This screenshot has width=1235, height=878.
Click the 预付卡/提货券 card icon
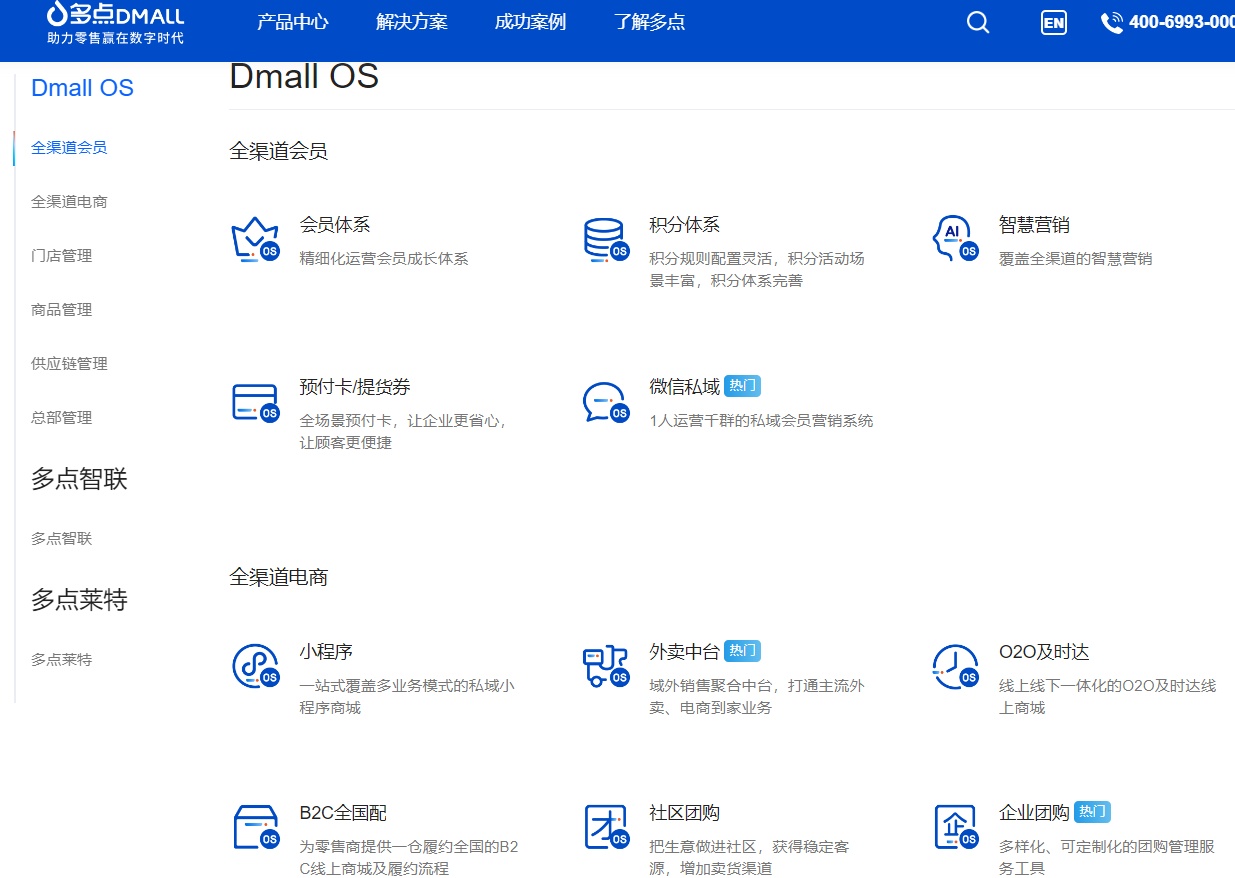[x=255, y=402]
